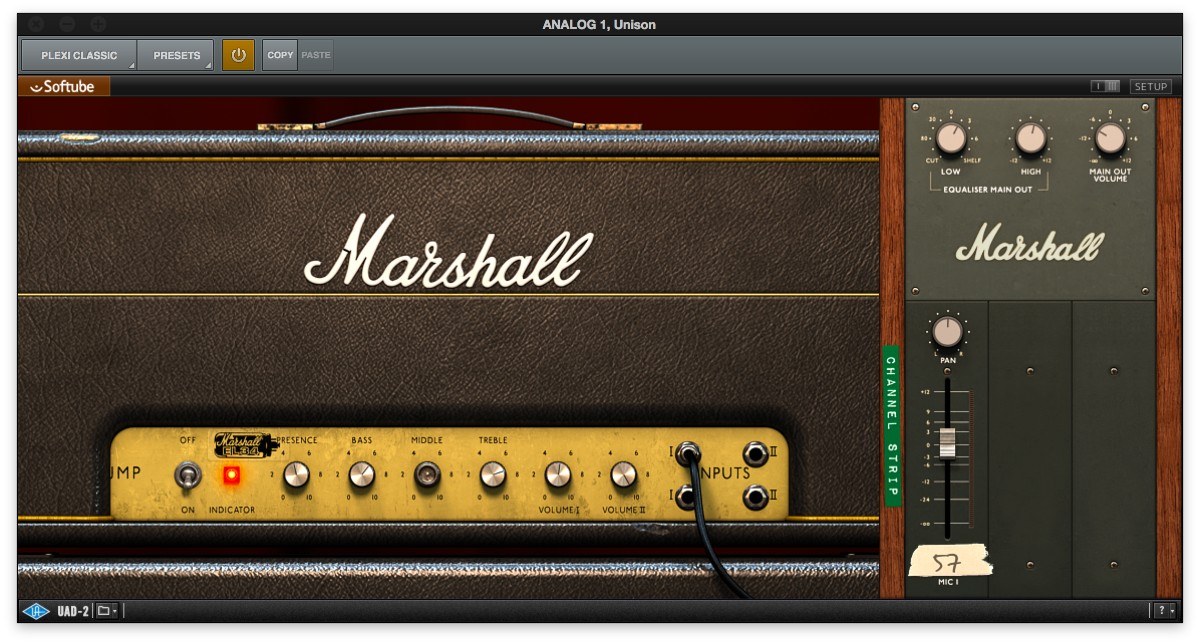Toggle the plugin power button

(x=238, y=55)
